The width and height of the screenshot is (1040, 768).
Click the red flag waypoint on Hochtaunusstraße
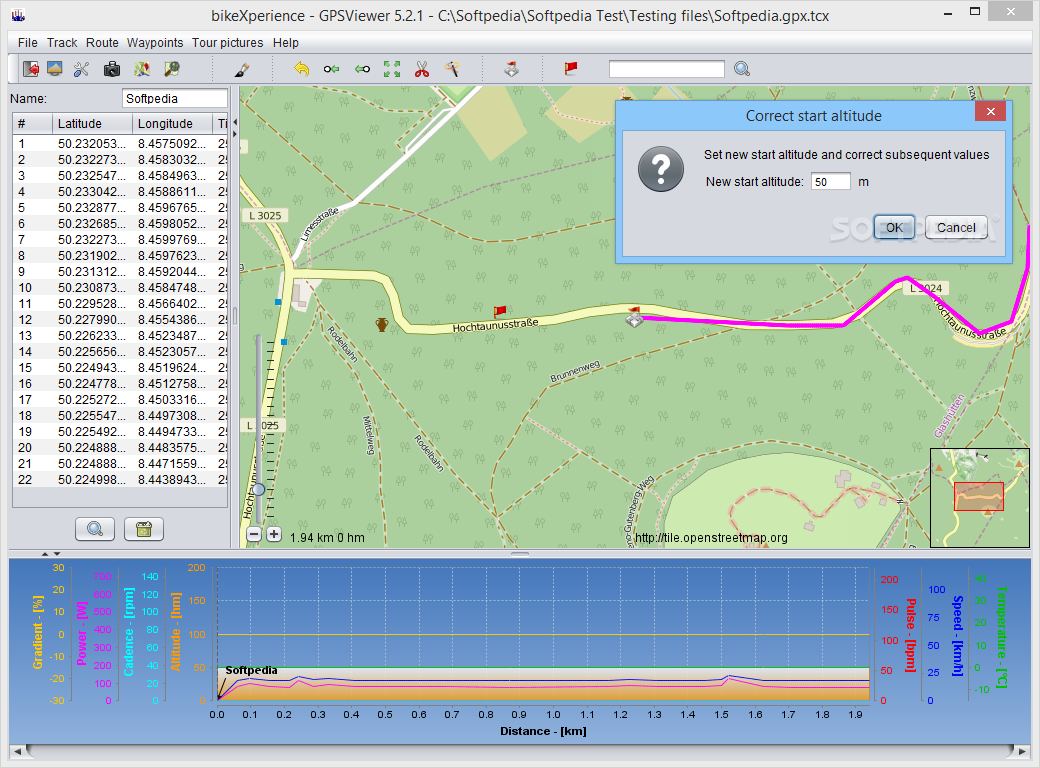point(499,311)
